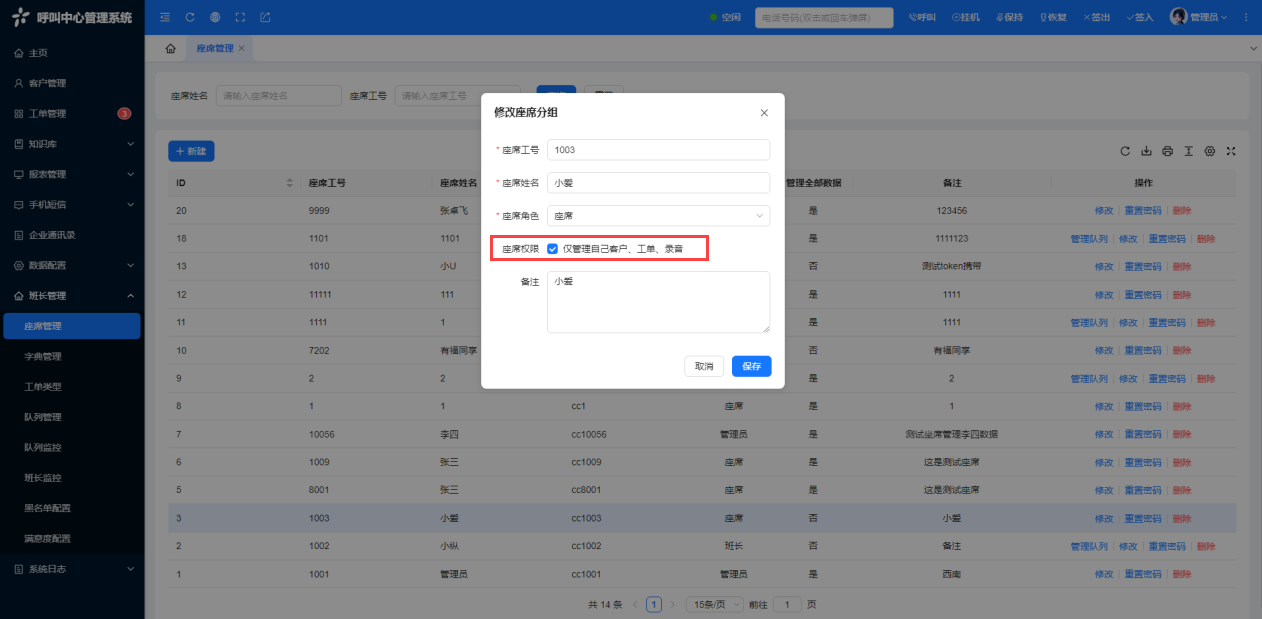Open table column settings gear icon
The height and width of the screenshot is (619, 1262).
click(x=1210, y=151)
